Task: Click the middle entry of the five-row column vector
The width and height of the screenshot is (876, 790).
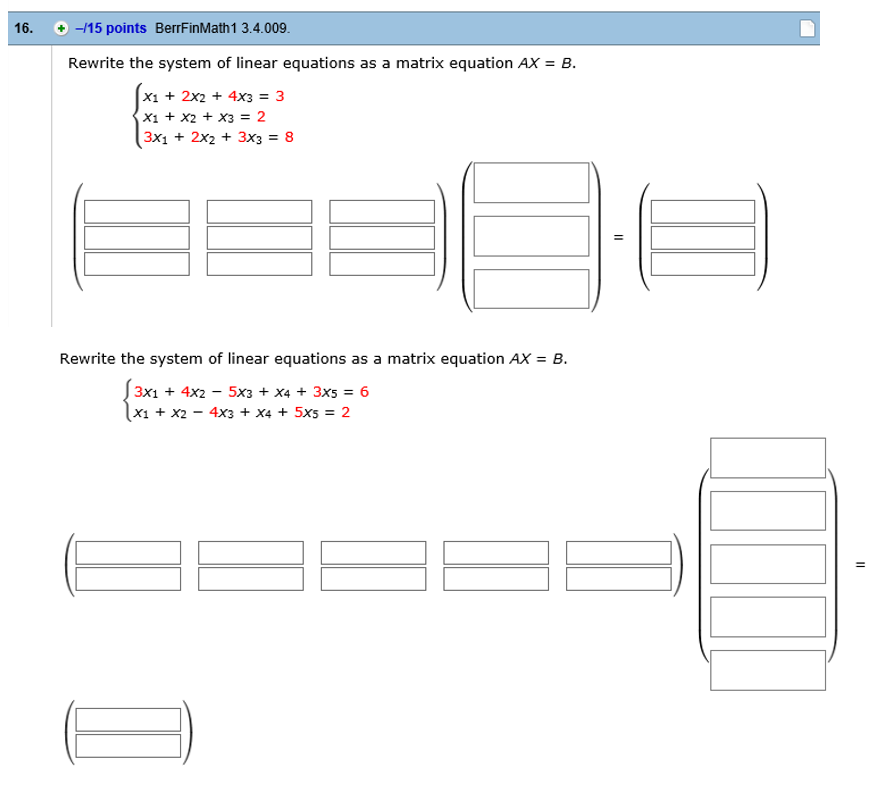Action: 766,563
